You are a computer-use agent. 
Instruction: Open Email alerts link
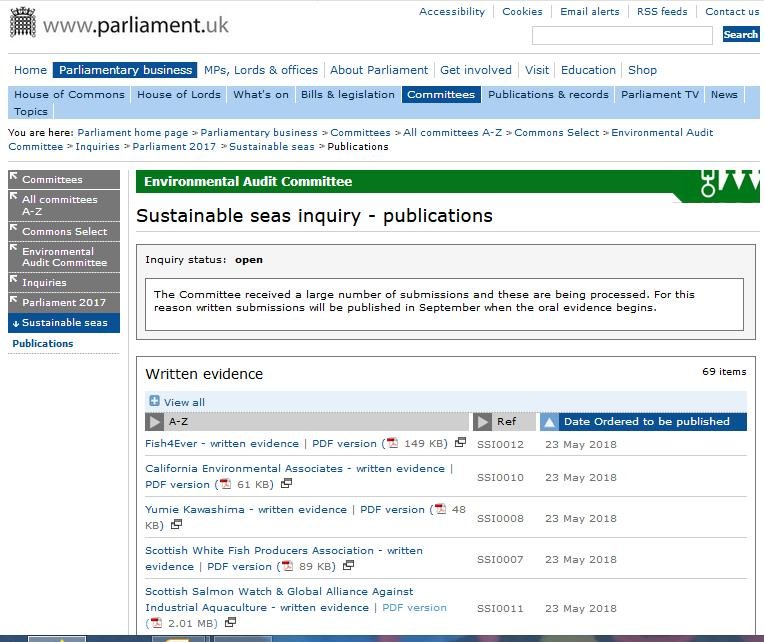(590, 12)
